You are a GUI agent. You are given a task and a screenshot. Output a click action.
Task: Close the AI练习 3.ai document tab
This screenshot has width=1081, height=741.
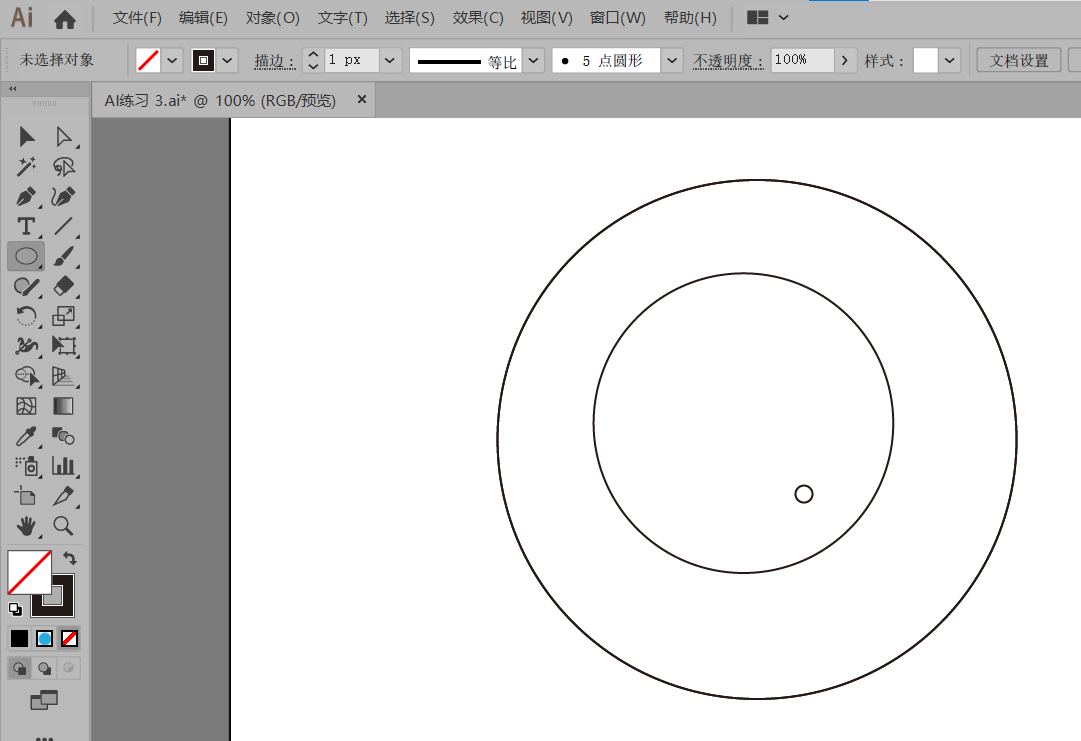361,100
